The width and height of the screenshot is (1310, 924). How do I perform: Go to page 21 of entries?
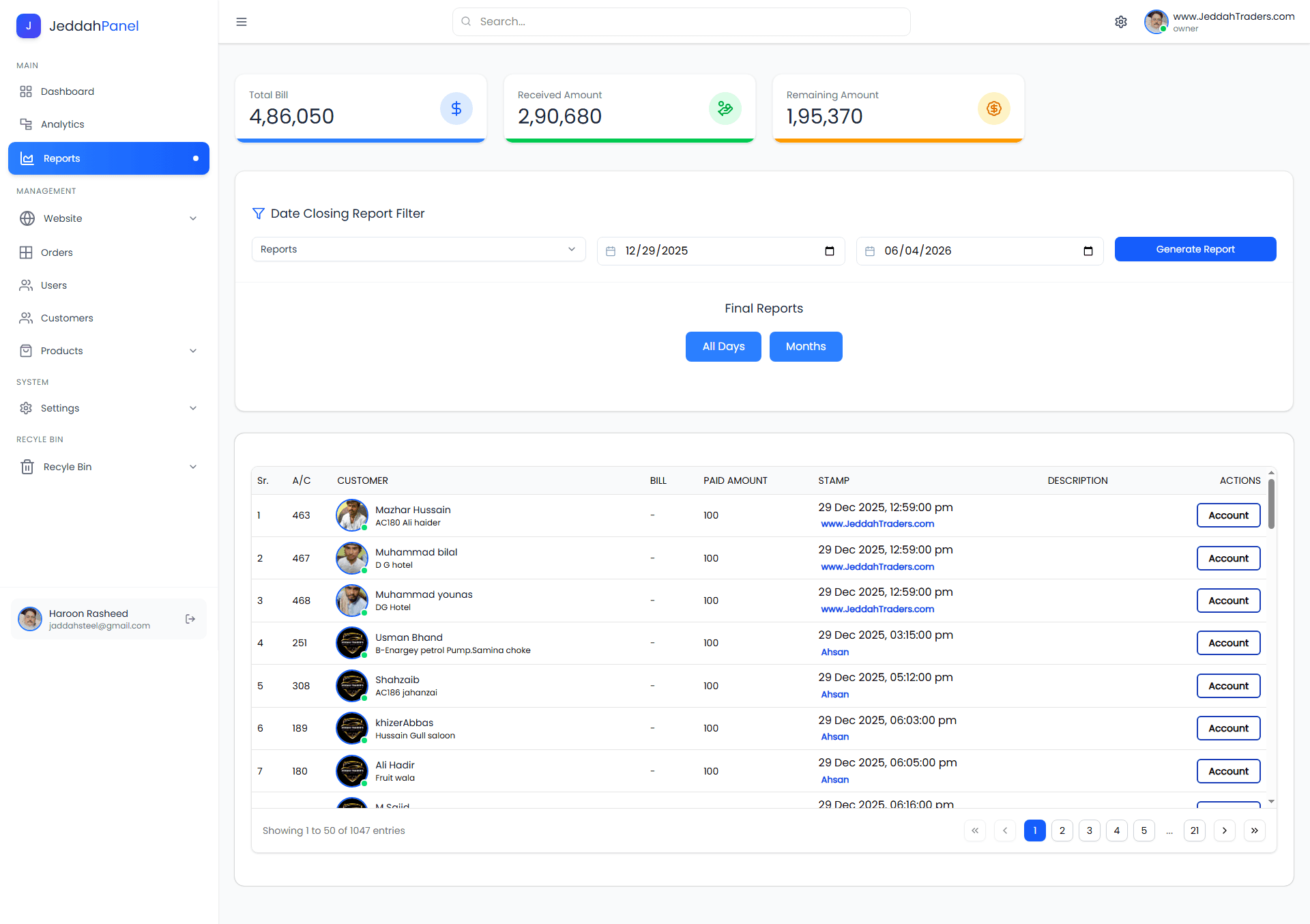coord(1195,831)
